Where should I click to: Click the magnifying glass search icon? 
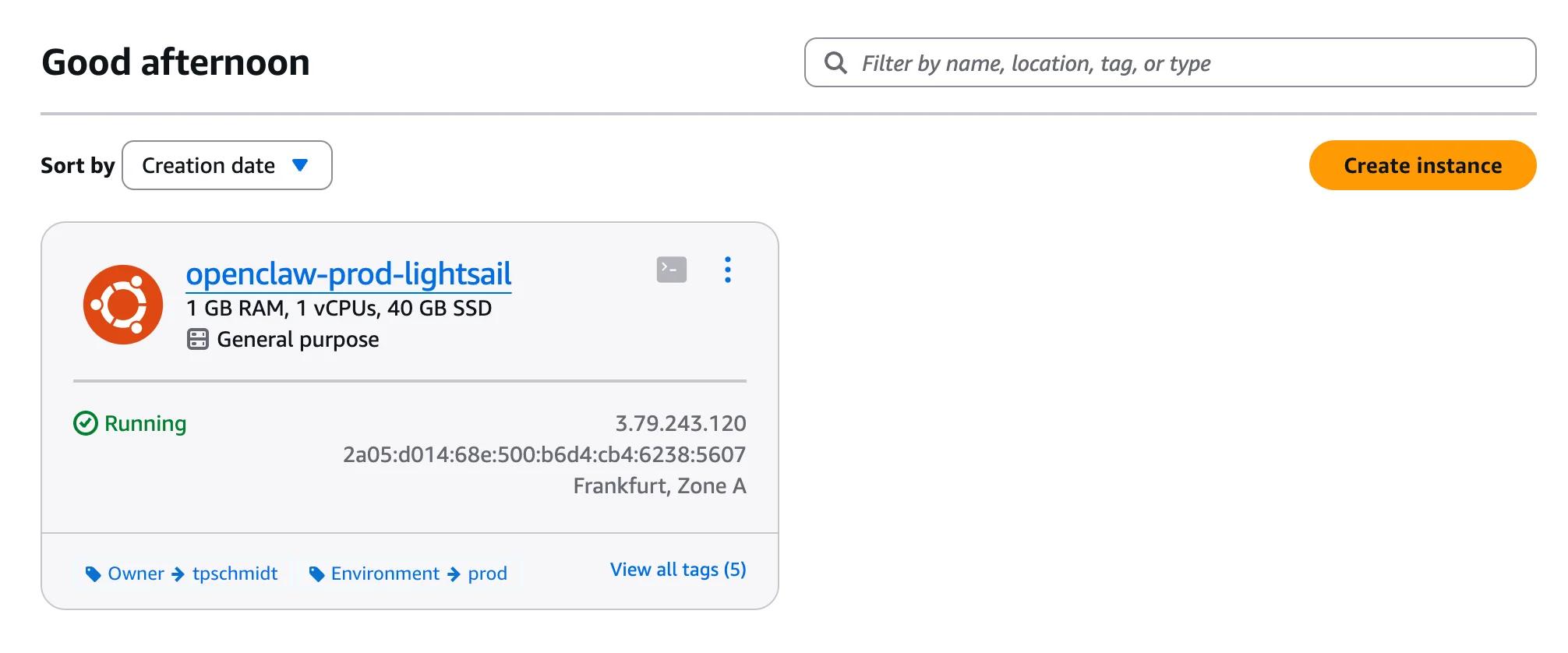[x=835, y=63]
